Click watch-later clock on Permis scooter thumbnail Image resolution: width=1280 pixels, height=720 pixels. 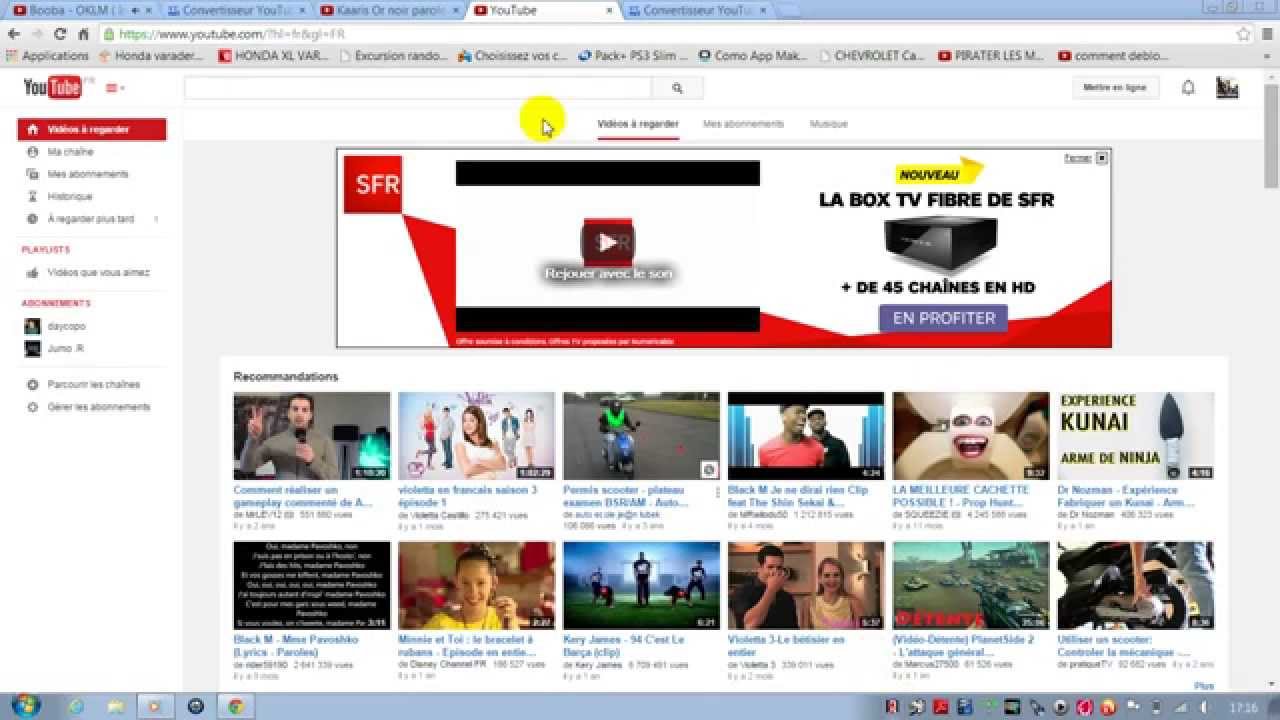click(709, 469)
